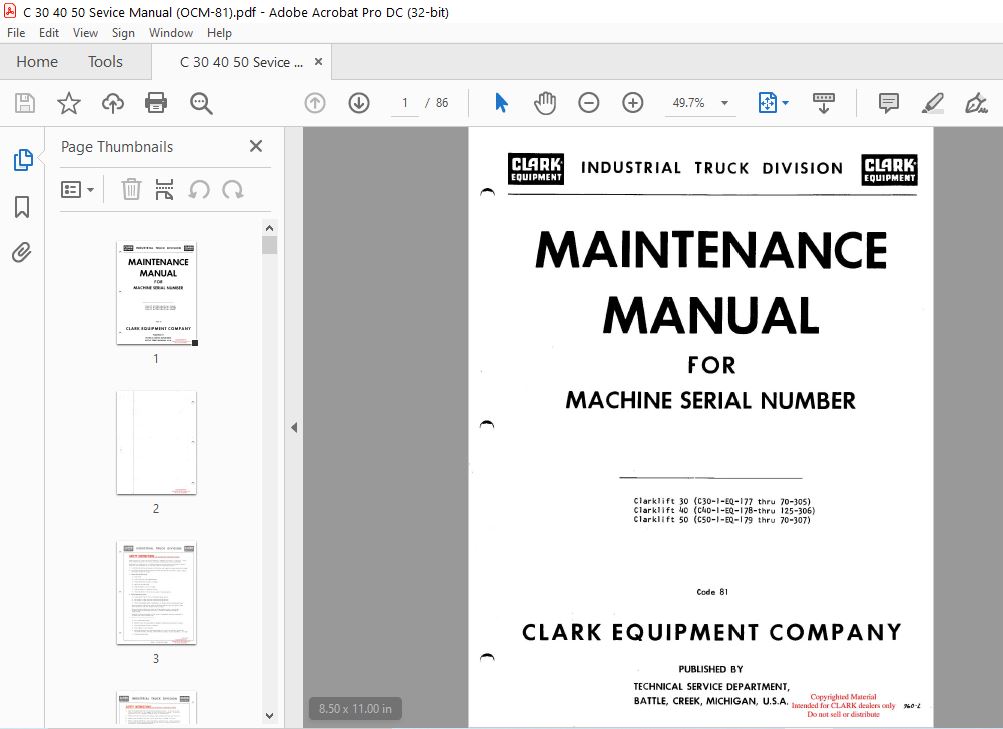Open the Edit menu
Screen dimensions: 1003x729
[49, 33]
